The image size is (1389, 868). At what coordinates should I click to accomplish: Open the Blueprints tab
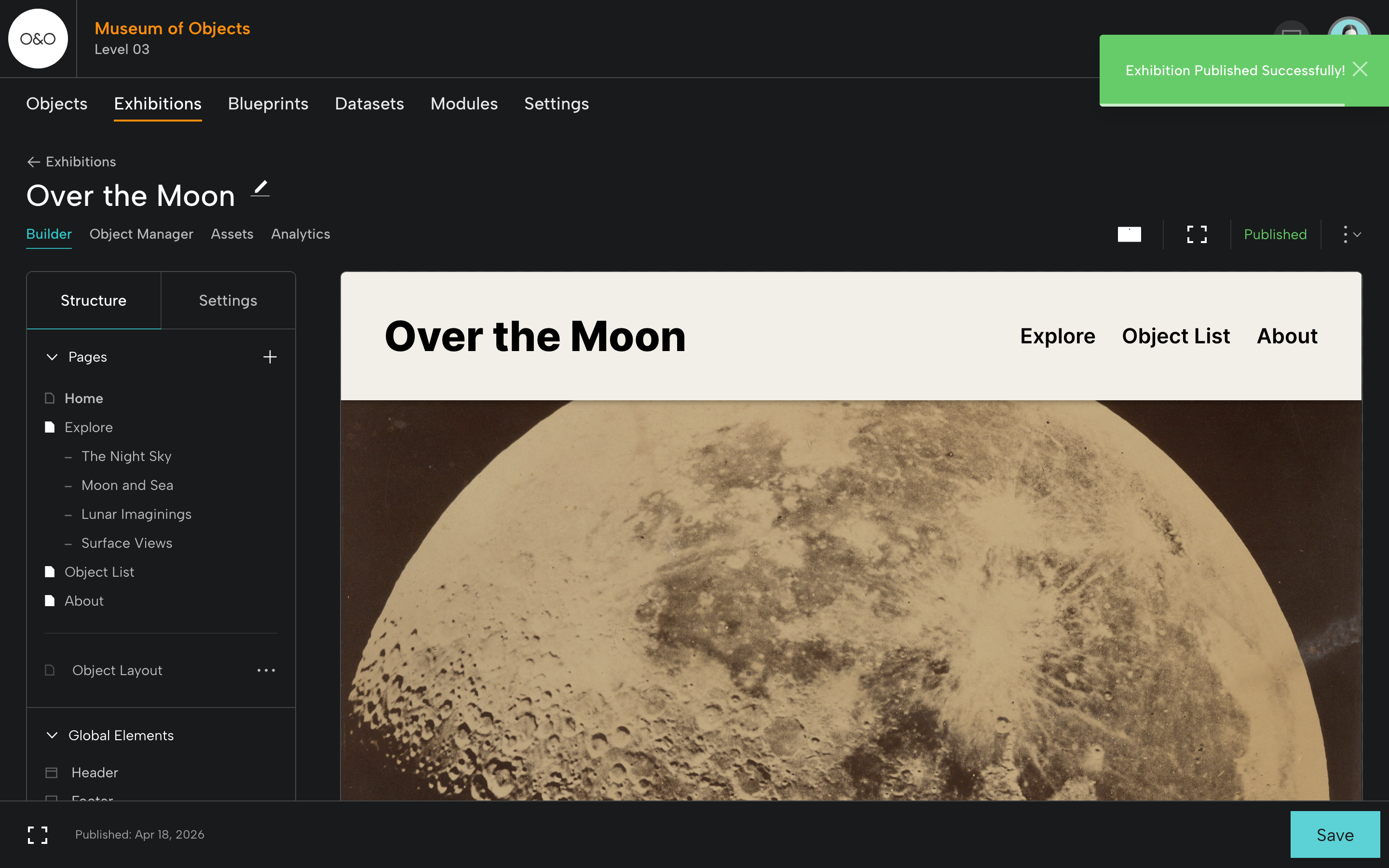[268, 104]
